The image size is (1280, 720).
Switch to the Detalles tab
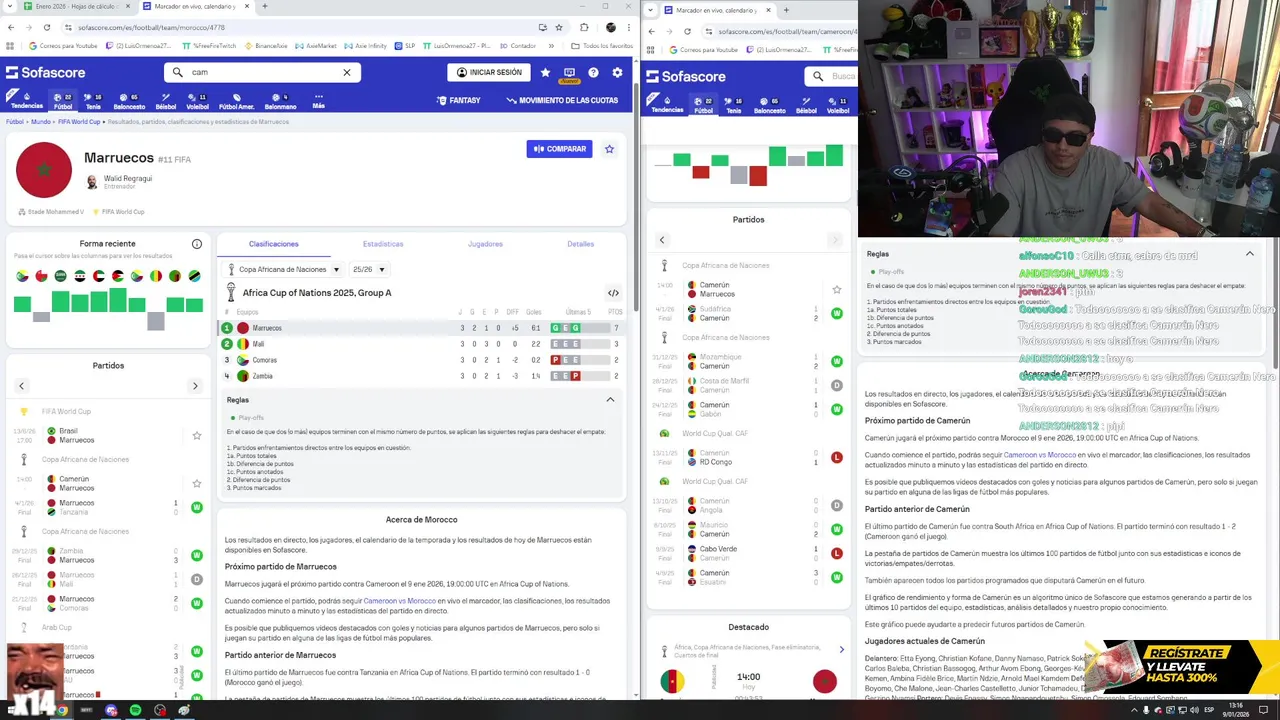581,244
